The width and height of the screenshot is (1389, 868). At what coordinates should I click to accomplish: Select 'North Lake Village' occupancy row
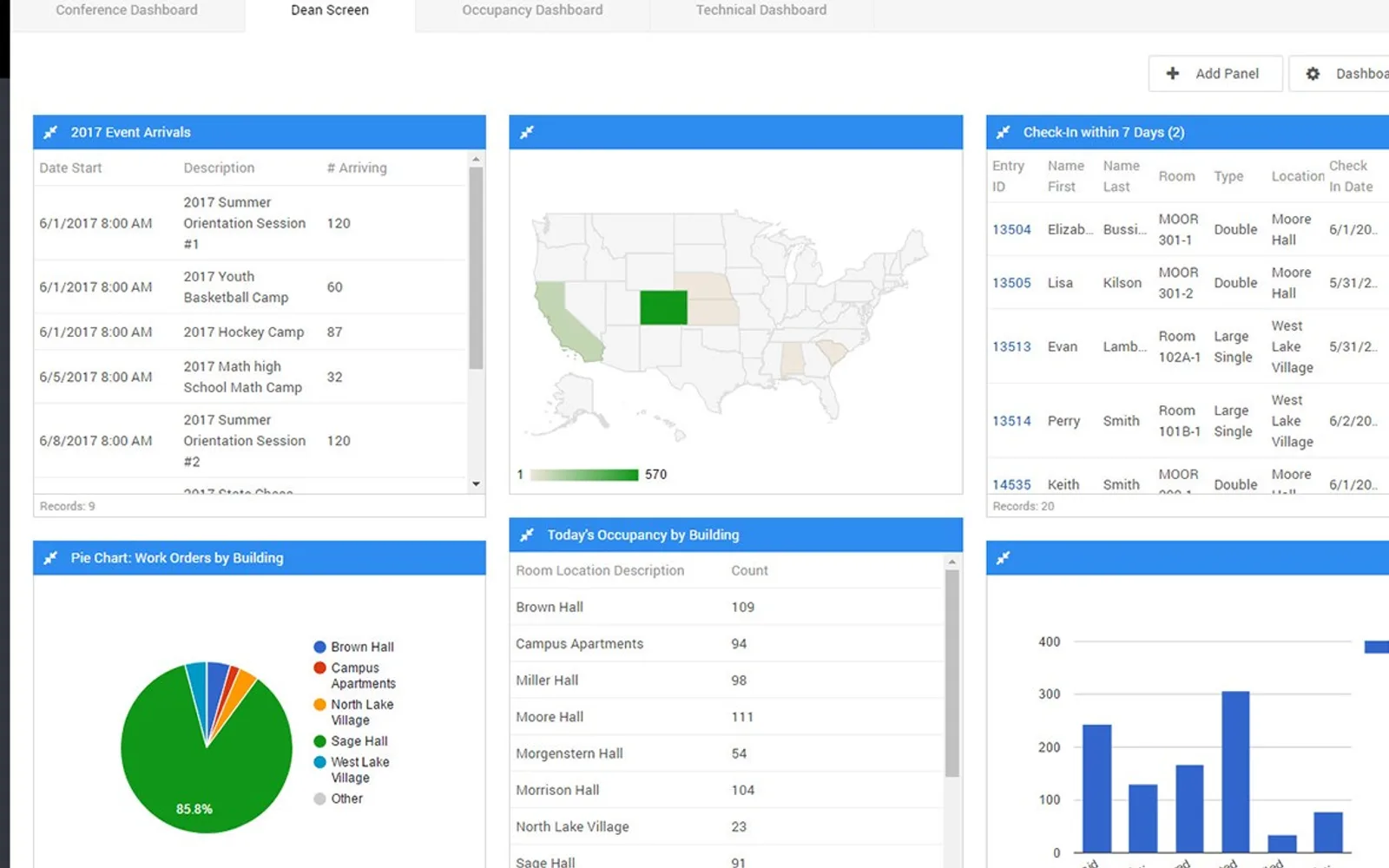pyautogui.click(x=727, y=826)
